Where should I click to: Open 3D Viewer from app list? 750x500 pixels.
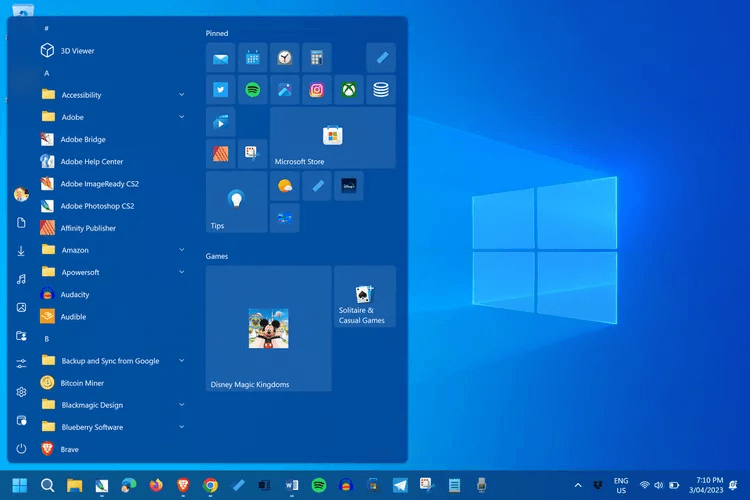coord(112,51)
